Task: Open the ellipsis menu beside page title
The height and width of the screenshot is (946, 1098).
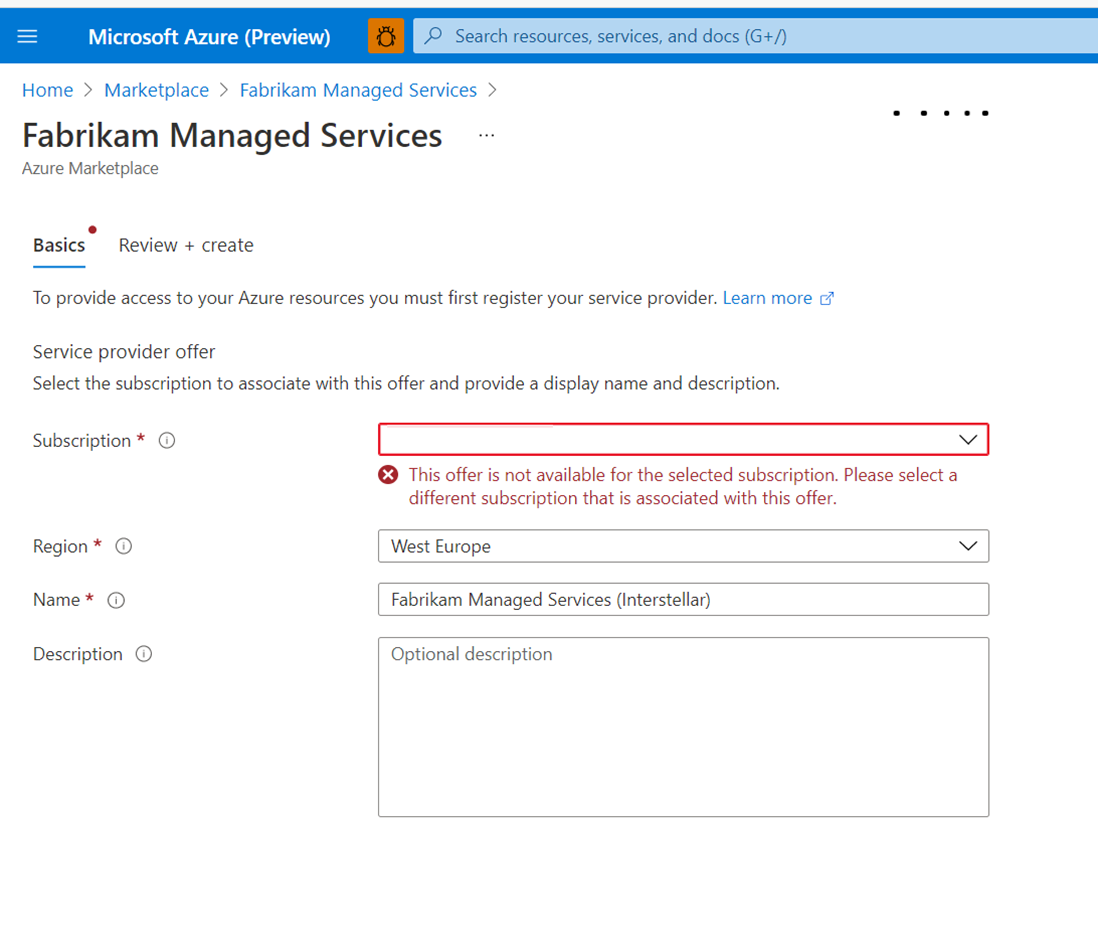Action: click(x=487, y=135)
